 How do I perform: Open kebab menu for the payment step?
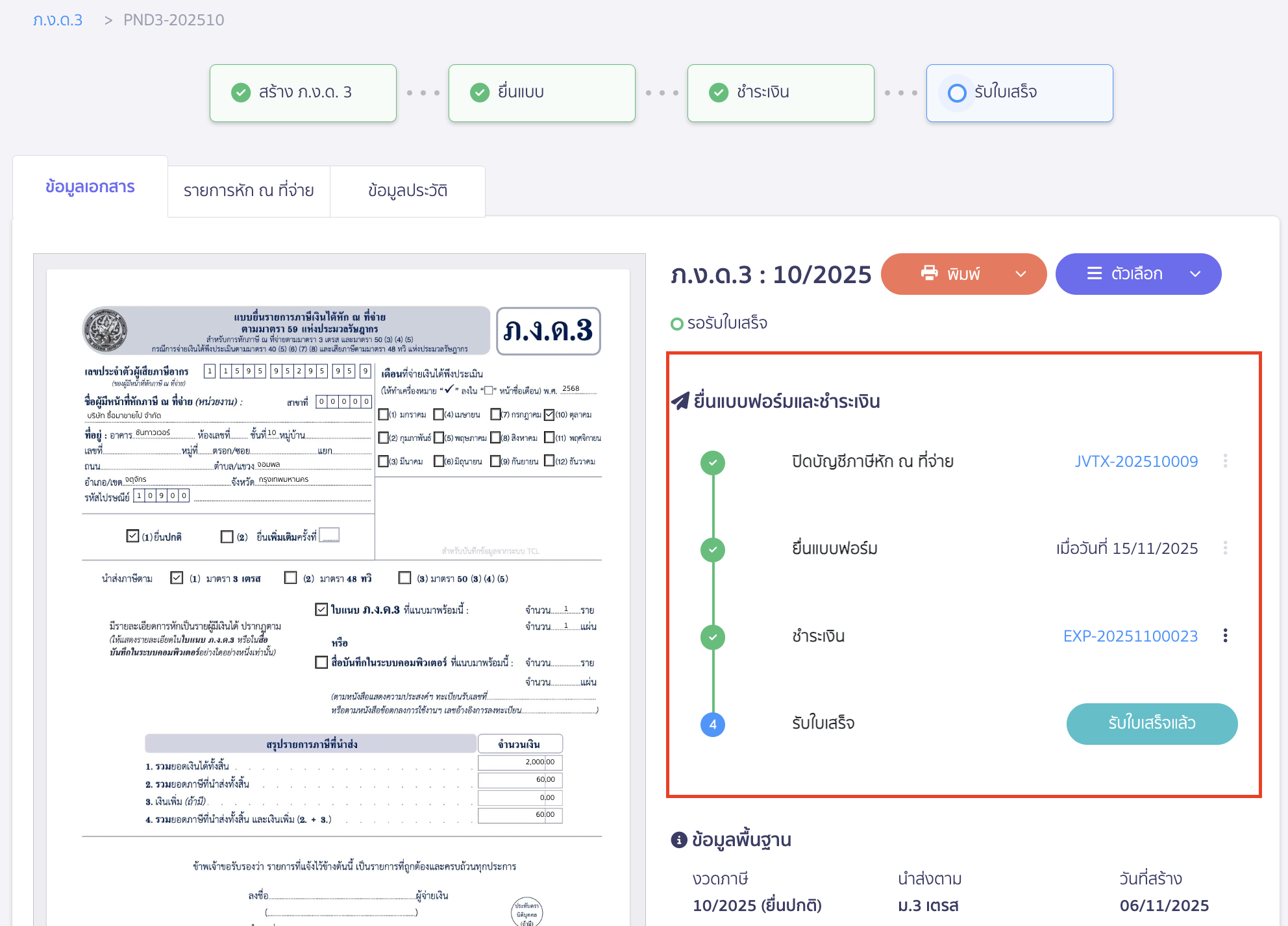click(x=1225, y=636)
